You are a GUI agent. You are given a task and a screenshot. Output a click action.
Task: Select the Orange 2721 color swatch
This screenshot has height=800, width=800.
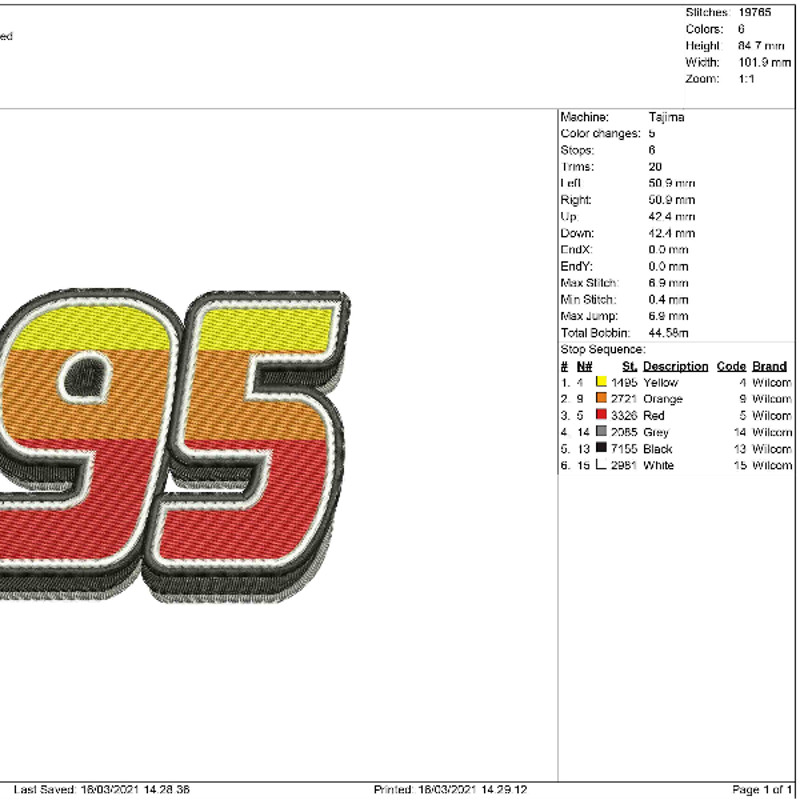[x=600, y=398]
